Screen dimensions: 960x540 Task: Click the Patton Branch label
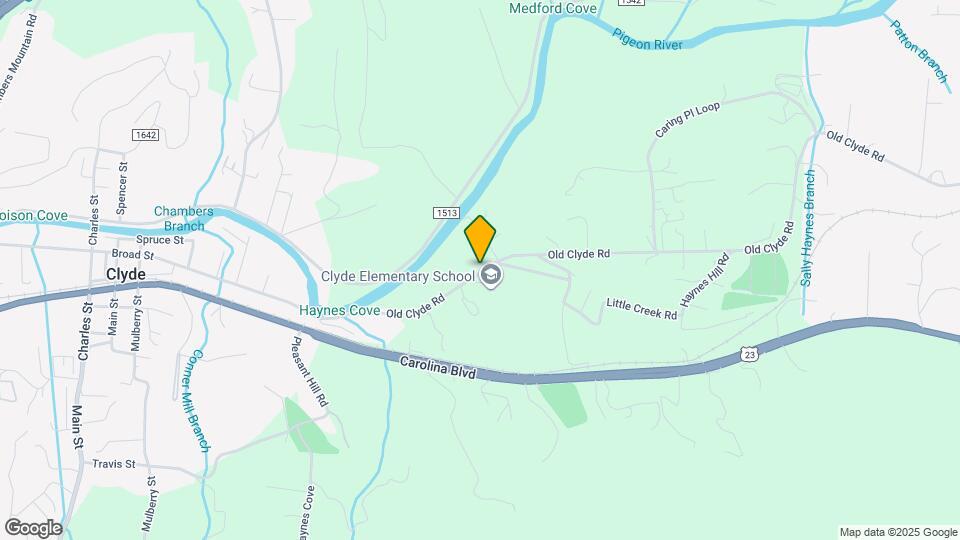918,51
